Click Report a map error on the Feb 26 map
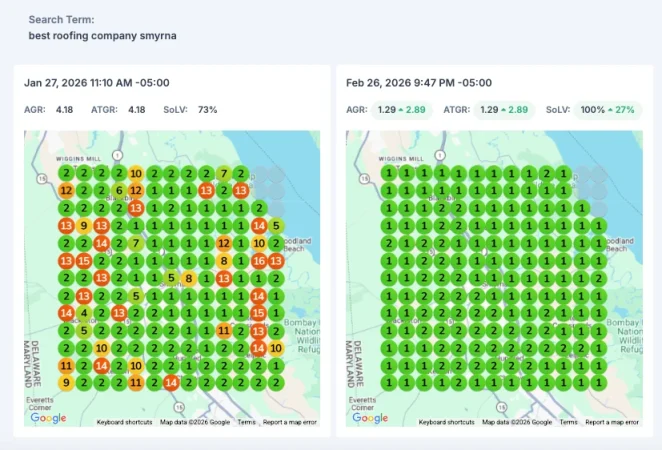The width and height of the screenshot is (662, 450). [612, 422]
